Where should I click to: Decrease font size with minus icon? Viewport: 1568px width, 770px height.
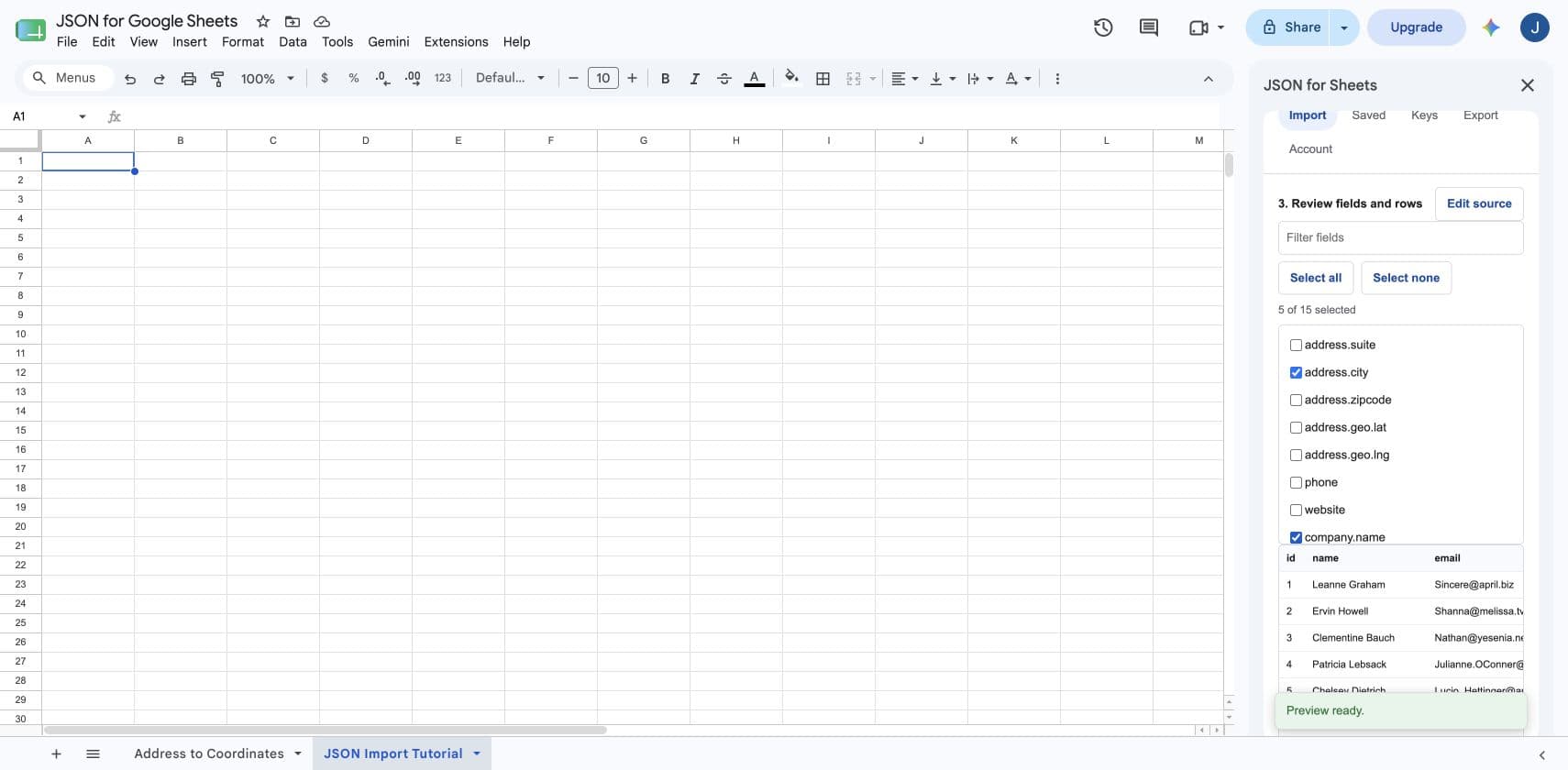573,79
